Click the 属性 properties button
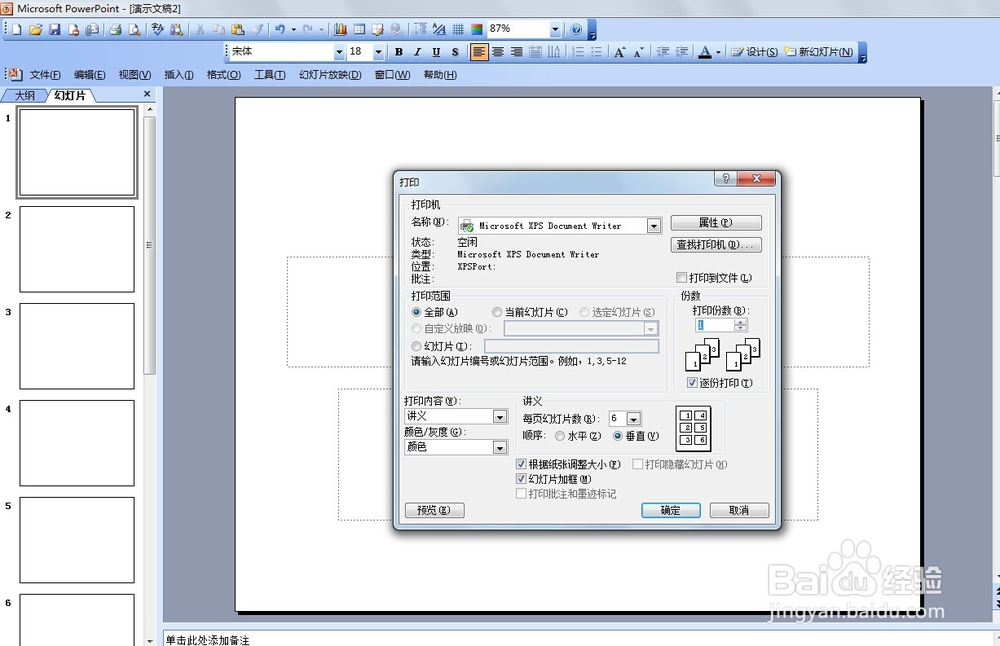The height and width of the screenshot is (646, 1000). pyautogui.click(x=716, y=223)
